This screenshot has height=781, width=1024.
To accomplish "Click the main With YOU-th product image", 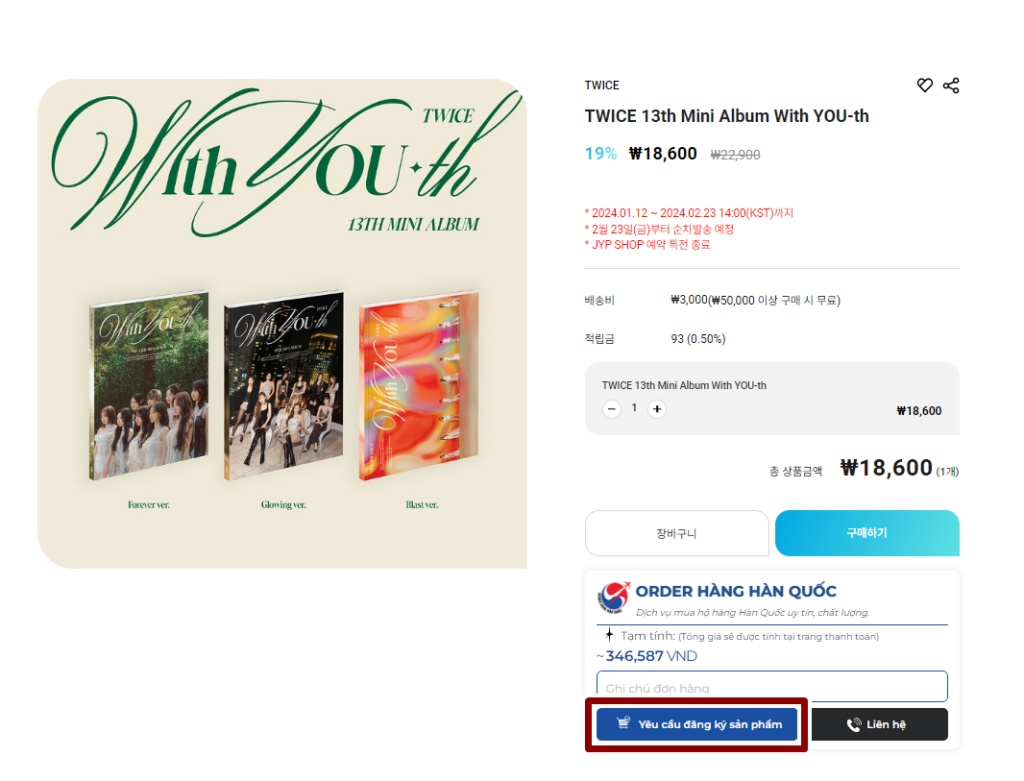I will (x=282, y=324).
